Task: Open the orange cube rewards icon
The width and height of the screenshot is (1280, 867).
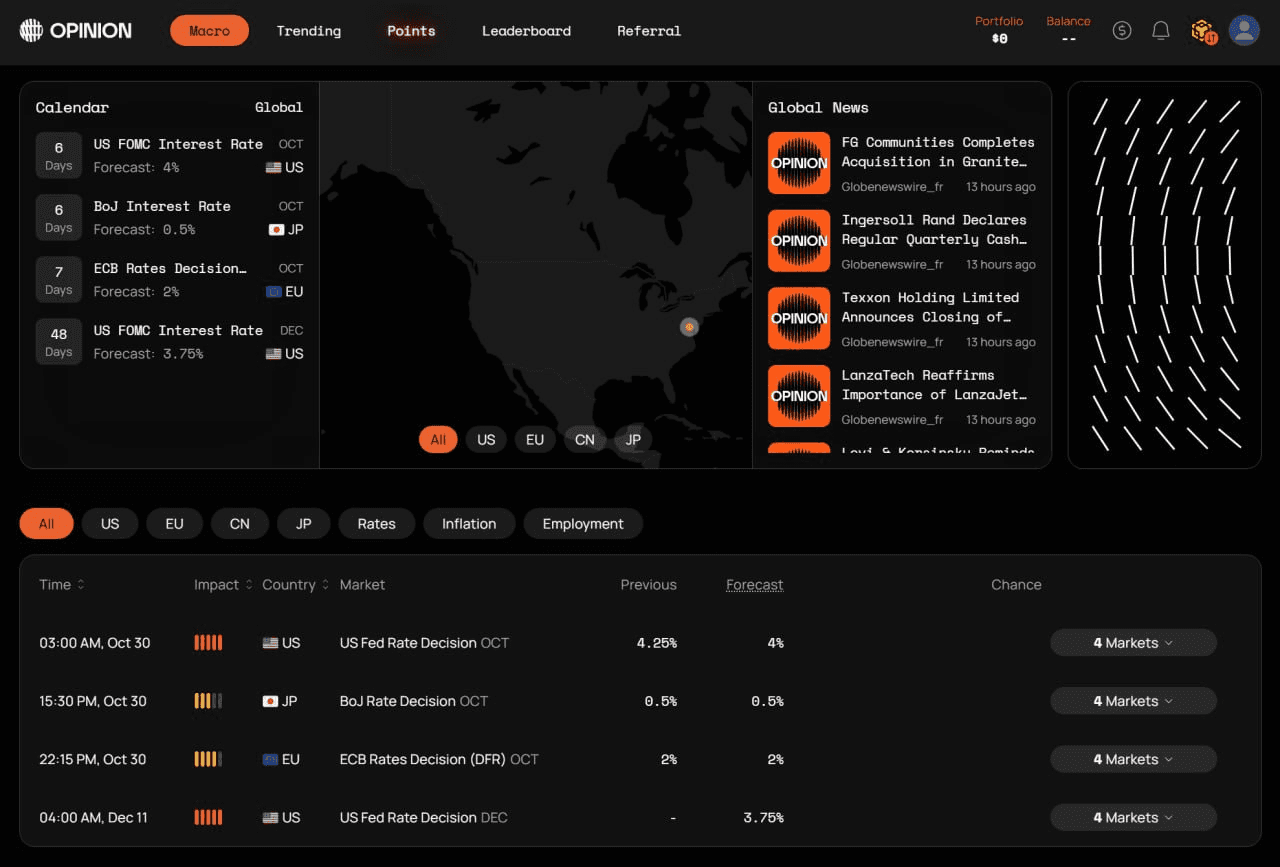Action: coord(1202,31)
